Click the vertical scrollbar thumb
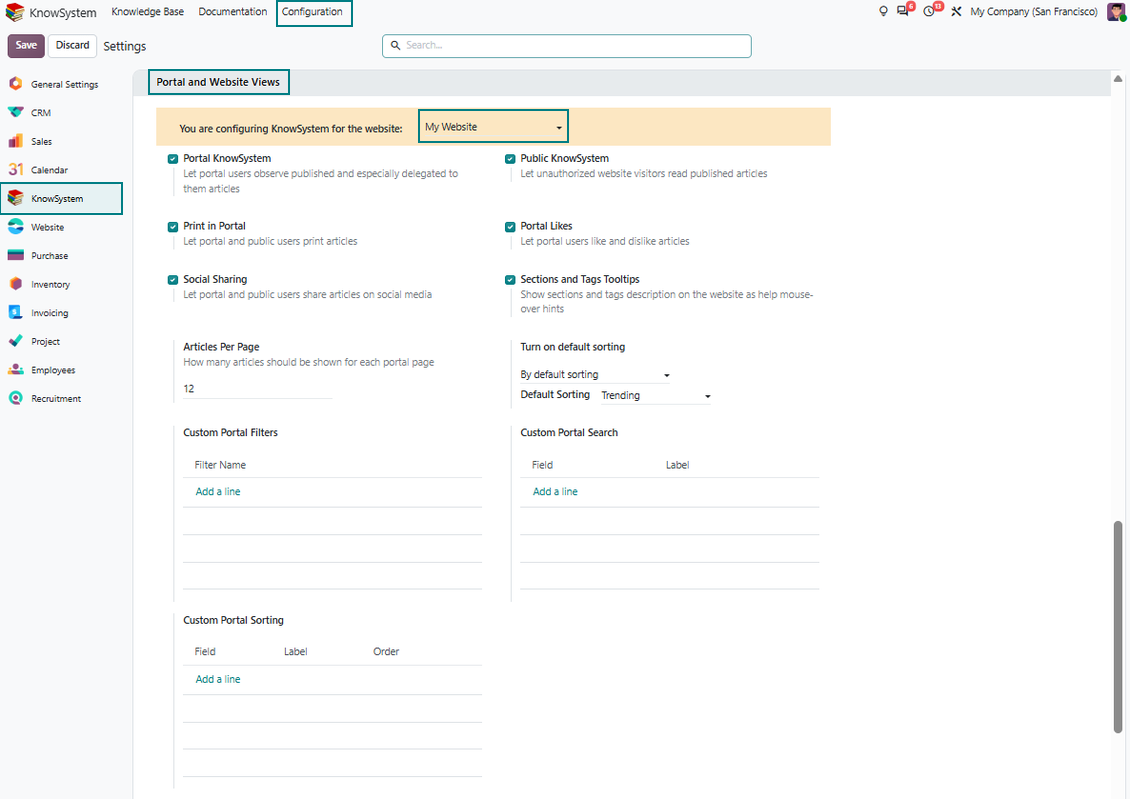 click(x=1118, y=627)
